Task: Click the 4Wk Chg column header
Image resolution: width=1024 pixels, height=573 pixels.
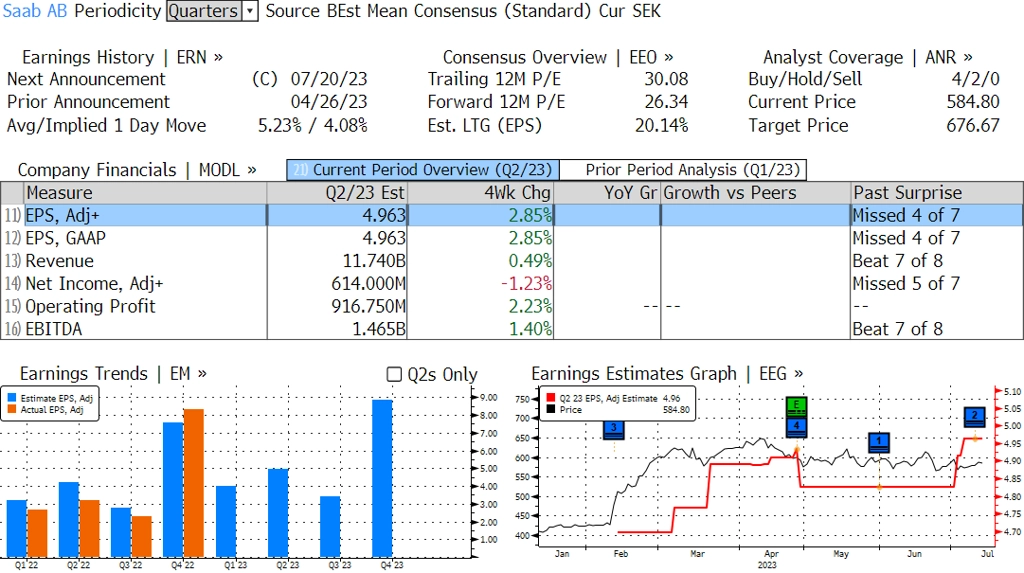Action: (481, 193)
